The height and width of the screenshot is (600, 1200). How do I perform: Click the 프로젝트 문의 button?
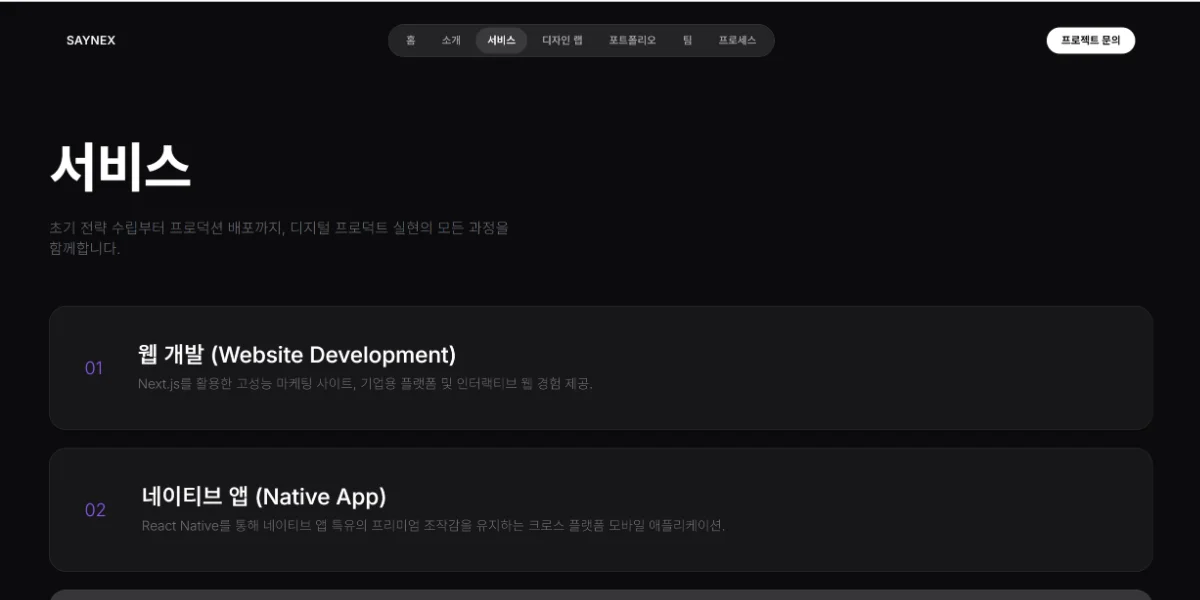[x=1091, y=41]
